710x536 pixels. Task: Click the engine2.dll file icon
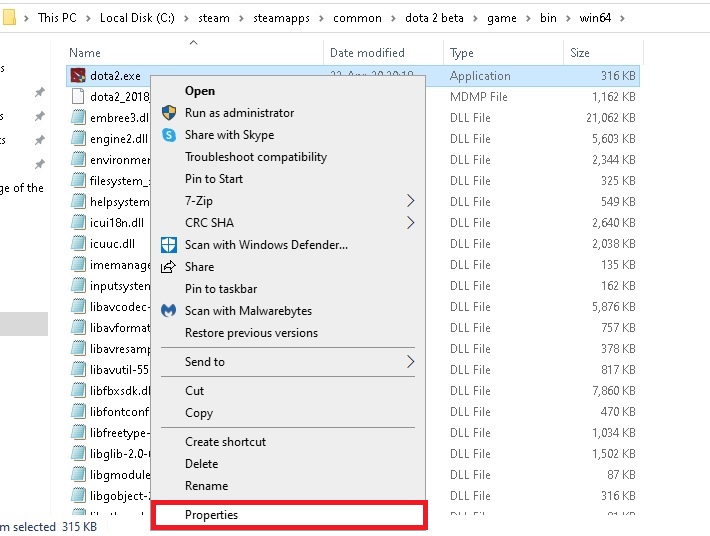(x=78, y=139)
